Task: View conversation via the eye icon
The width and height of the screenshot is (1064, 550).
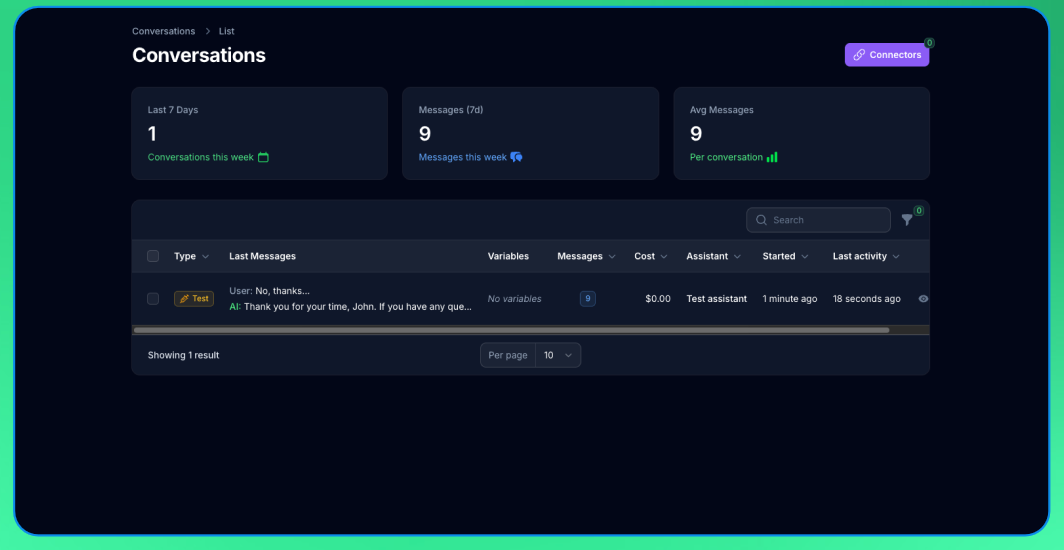Action: [923, 298]
